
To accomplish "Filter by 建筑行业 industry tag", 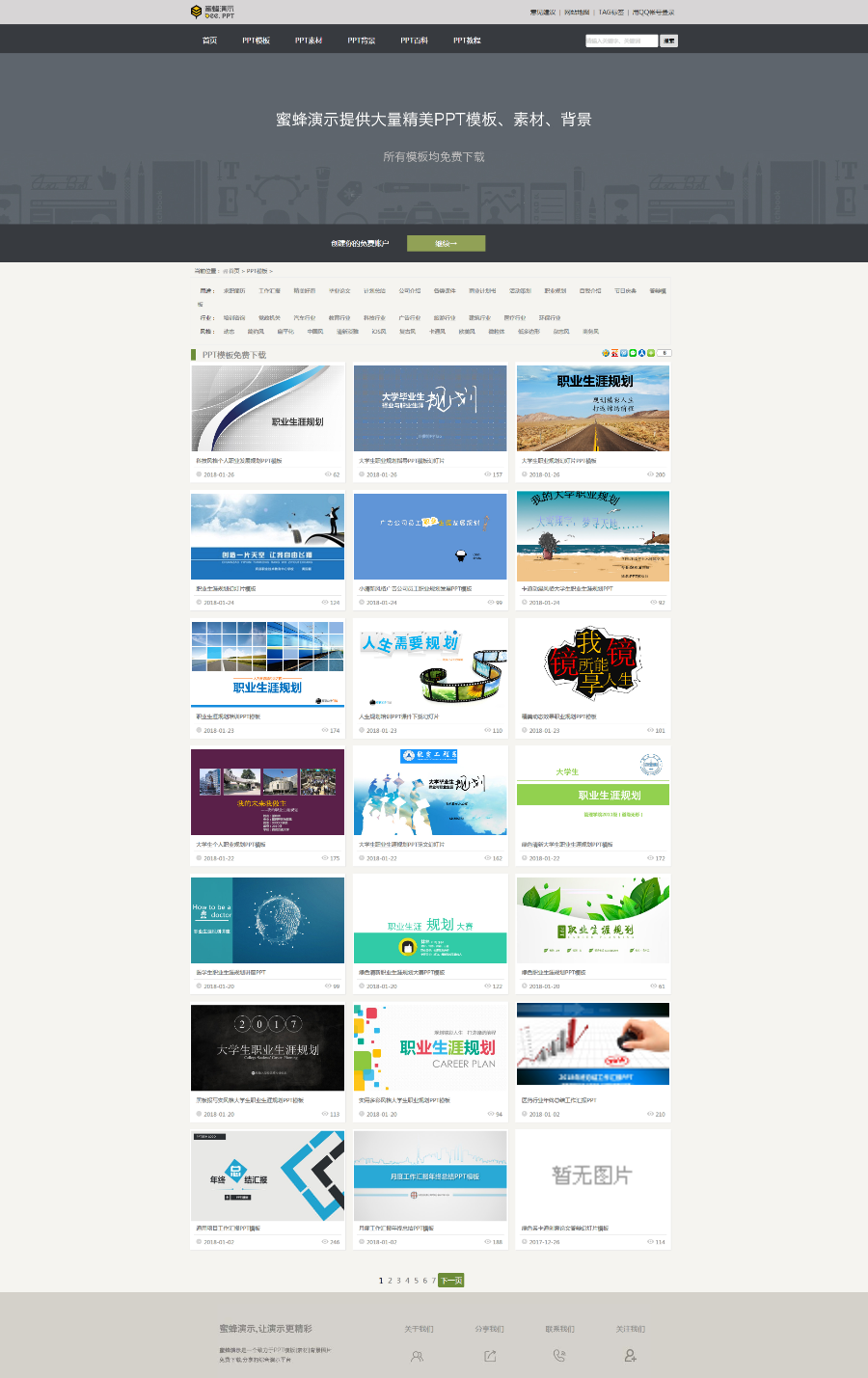I will (480, 317).
